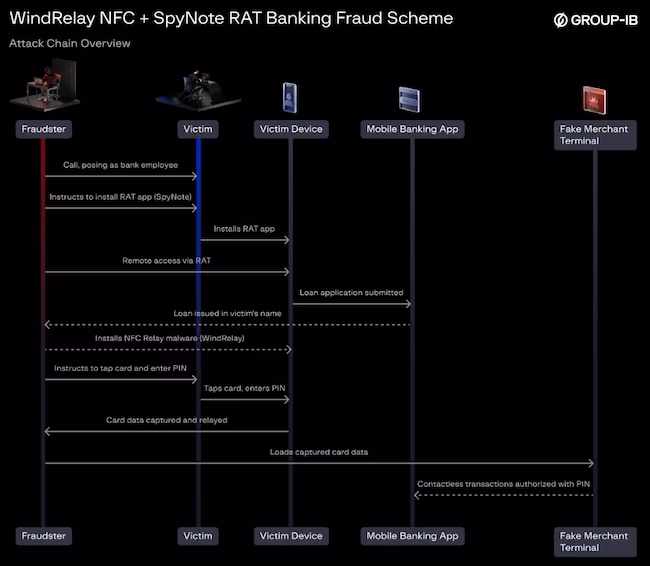Select the bottom Victim Device label box
The width and height of the screenshot is (650, 566).
click(291, 536)
